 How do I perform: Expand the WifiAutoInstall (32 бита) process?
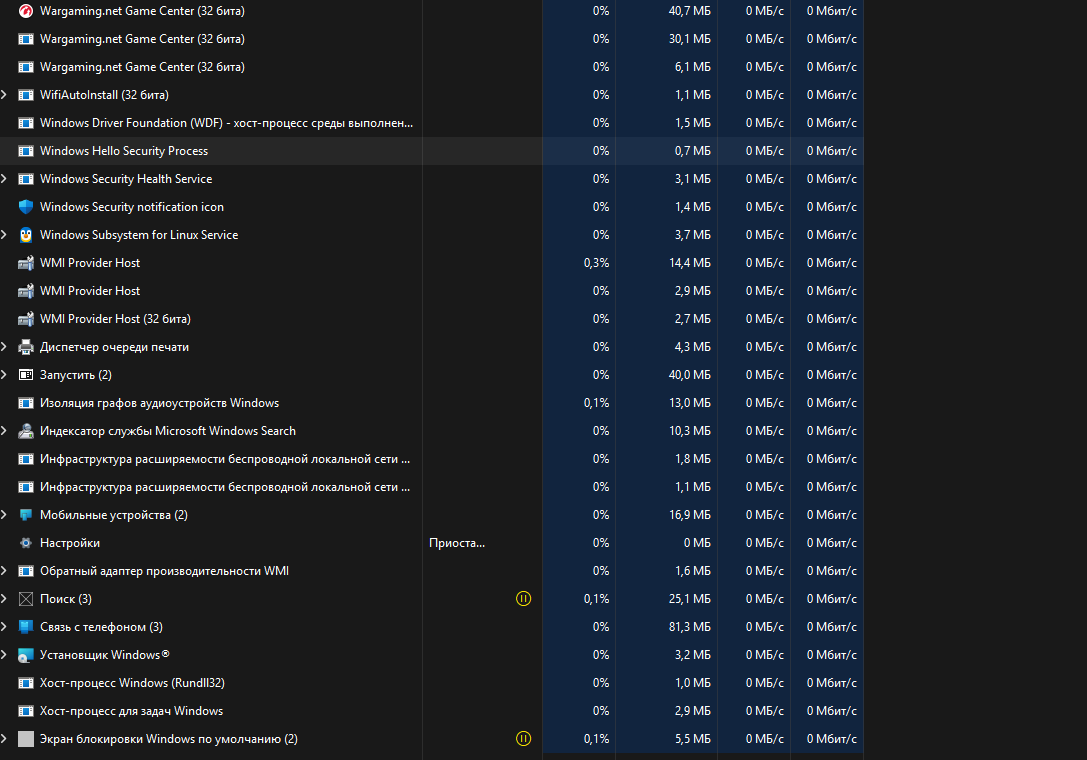(5, 95)
